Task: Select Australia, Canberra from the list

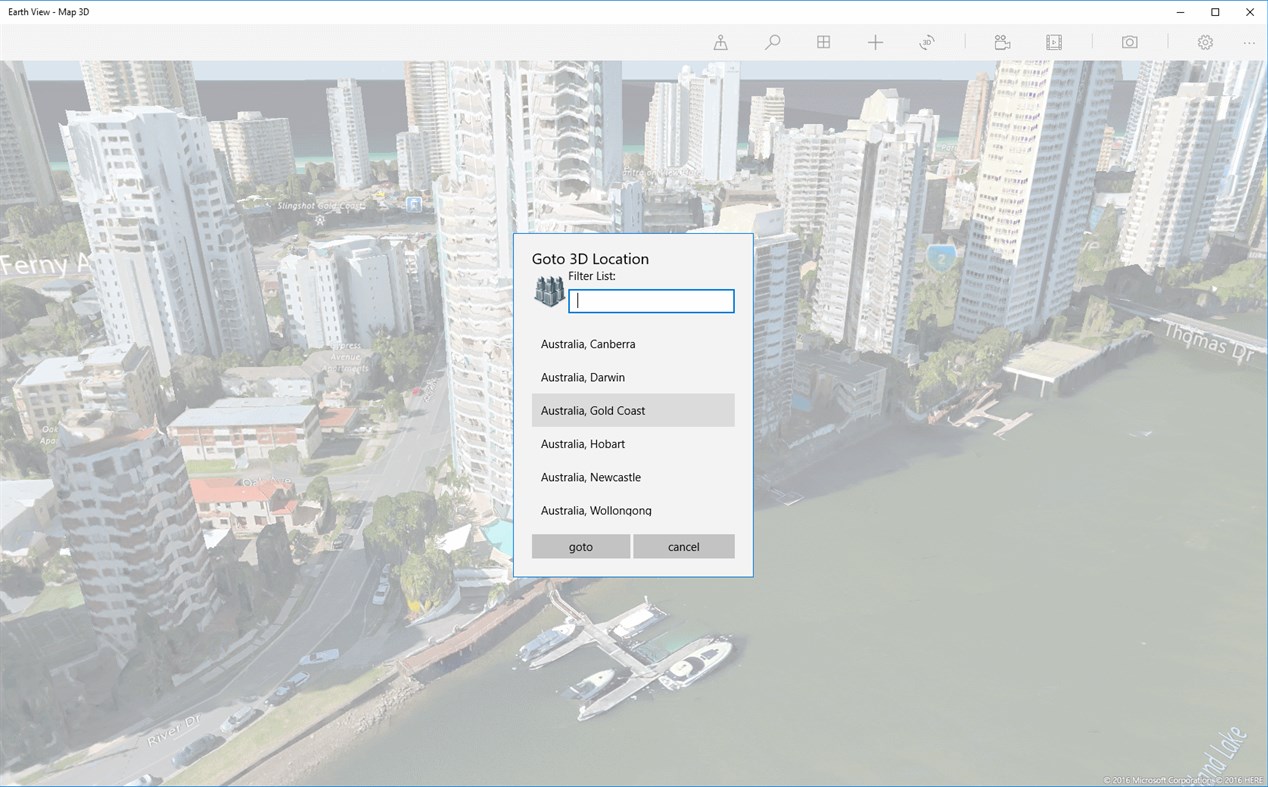Action: click(x=588, y=344)
